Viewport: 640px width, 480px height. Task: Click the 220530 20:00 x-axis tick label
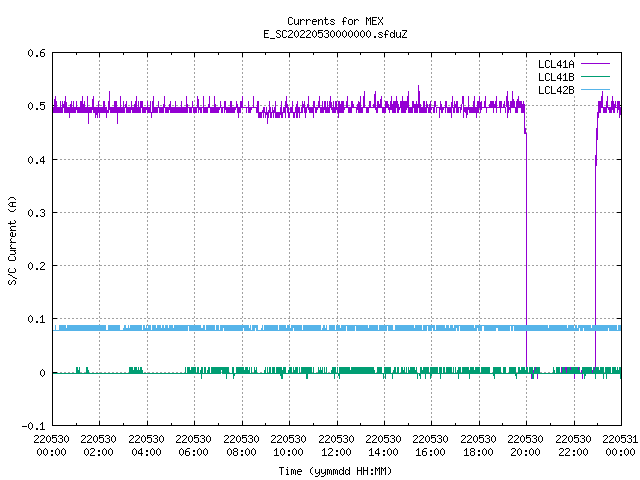[x=525, y=446]
